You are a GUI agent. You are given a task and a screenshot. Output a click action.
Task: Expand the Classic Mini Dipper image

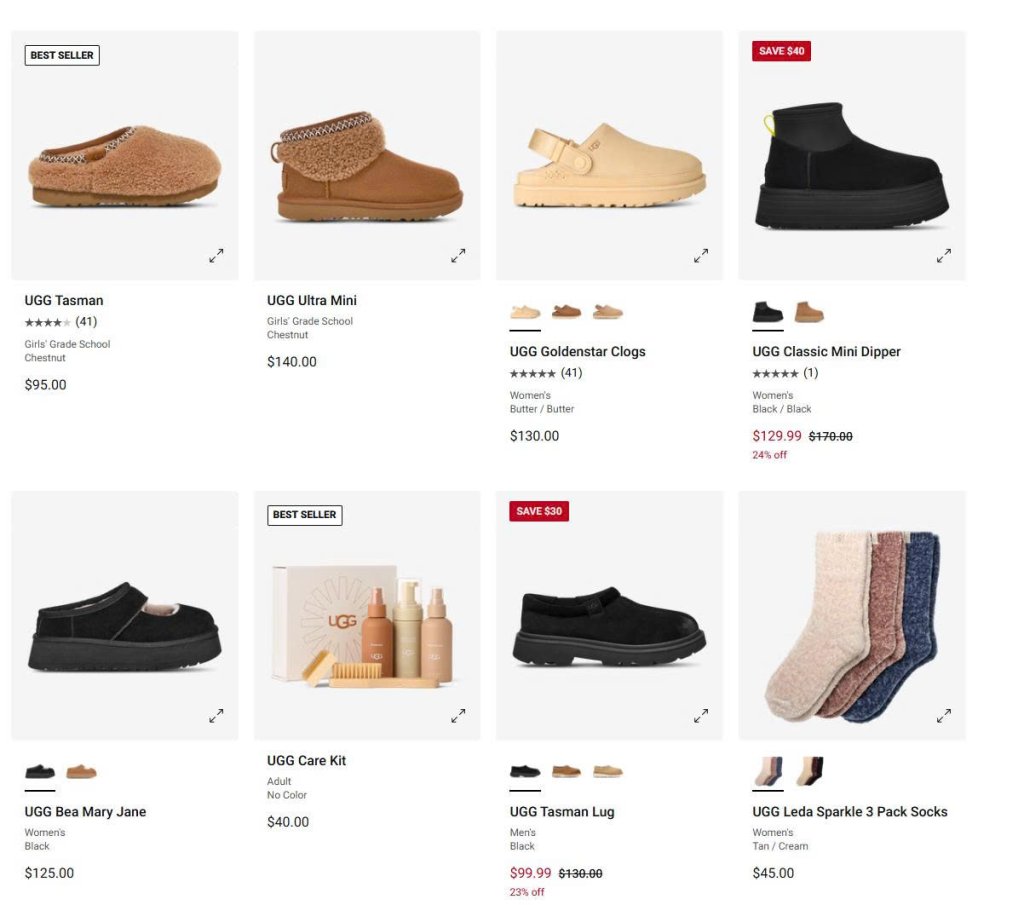944,256
